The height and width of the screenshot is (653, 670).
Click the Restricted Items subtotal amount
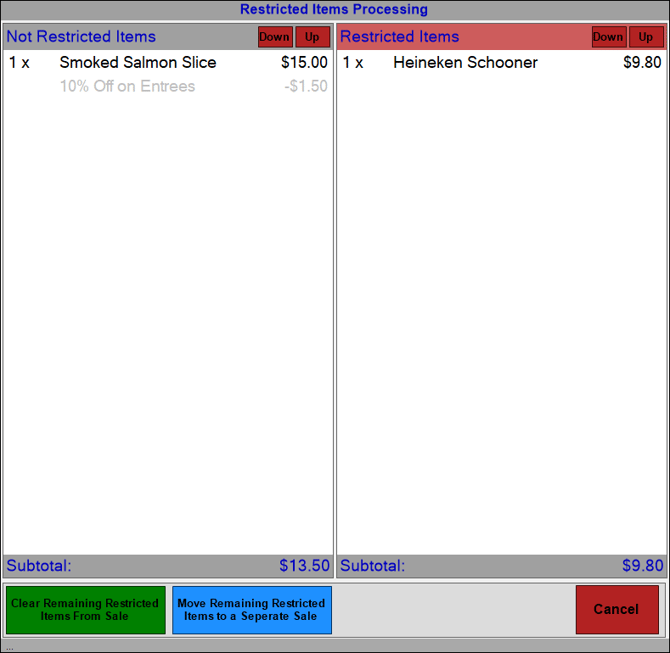[x=642, y=566]
